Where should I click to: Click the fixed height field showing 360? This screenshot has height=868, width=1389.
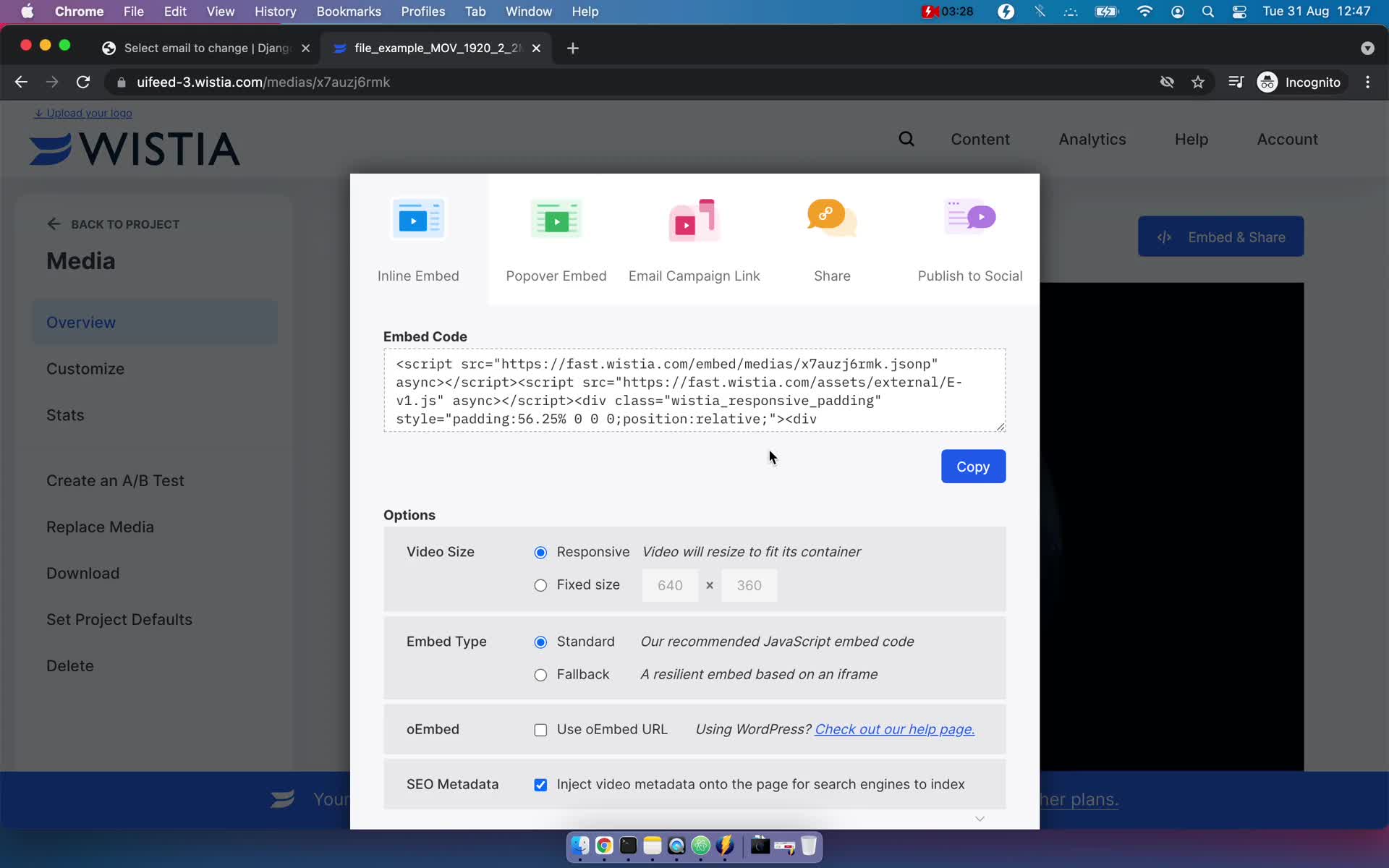tap(749, 585)
